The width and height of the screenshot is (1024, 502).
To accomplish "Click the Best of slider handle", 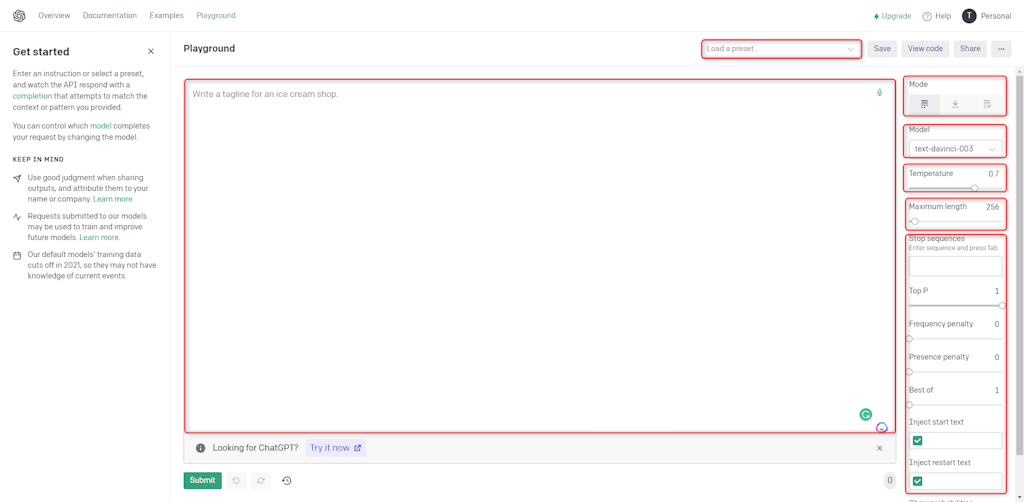I will [x=909, y=405].
